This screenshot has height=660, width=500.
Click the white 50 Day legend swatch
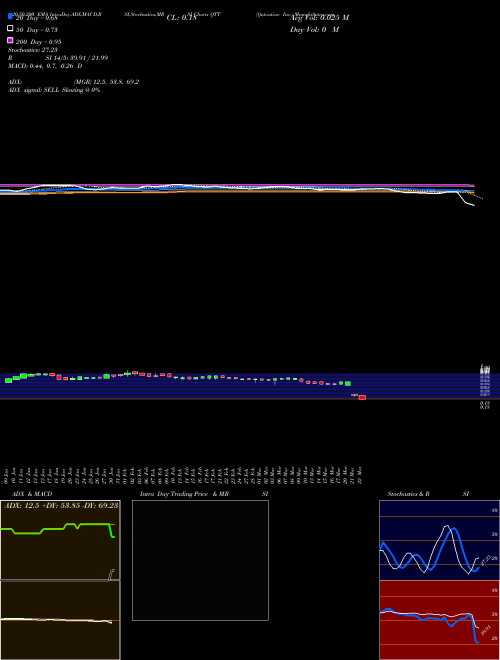tap(10, 28)
